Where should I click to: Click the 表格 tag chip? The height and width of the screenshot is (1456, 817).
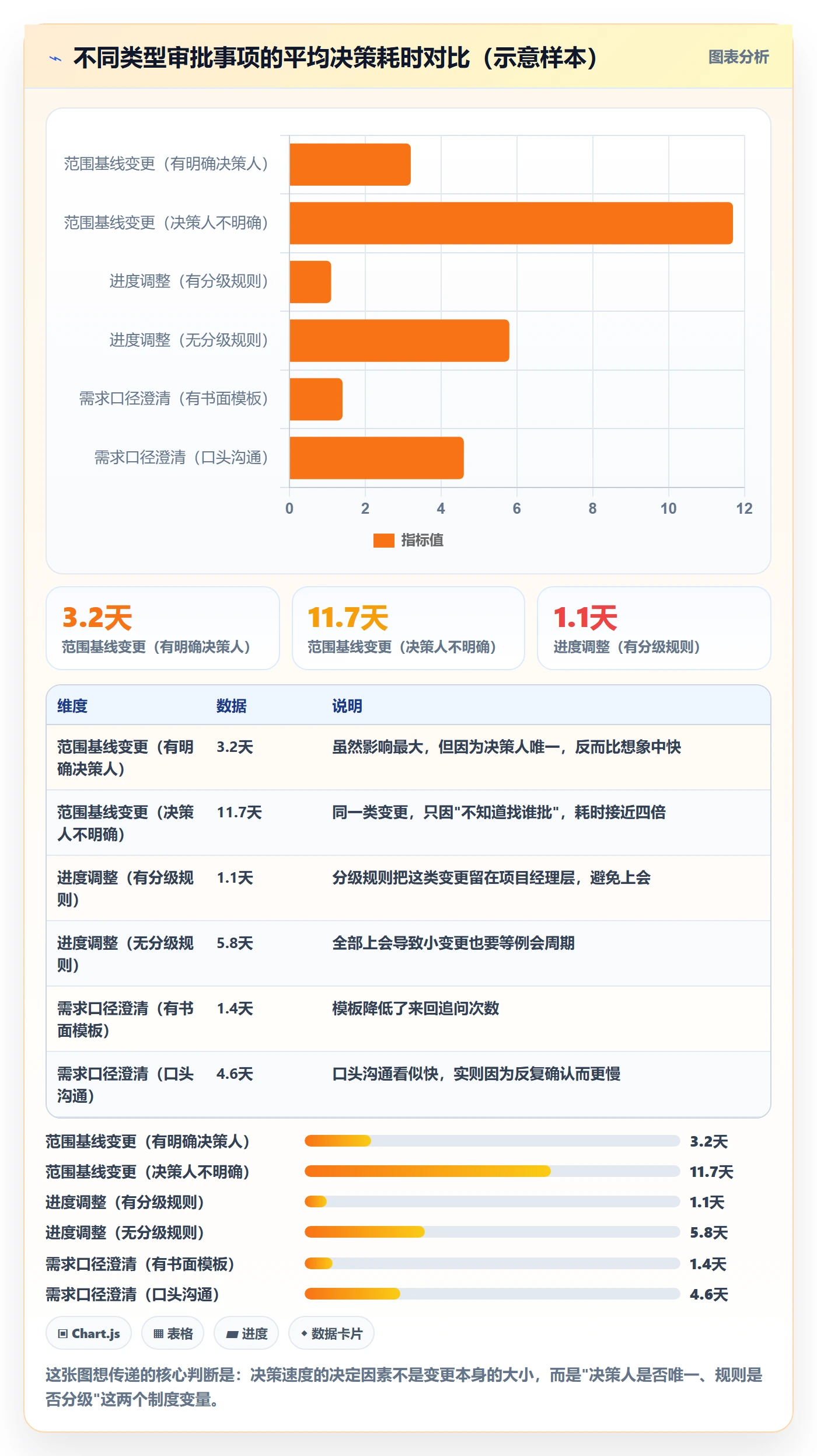(x=173, y=1333)
